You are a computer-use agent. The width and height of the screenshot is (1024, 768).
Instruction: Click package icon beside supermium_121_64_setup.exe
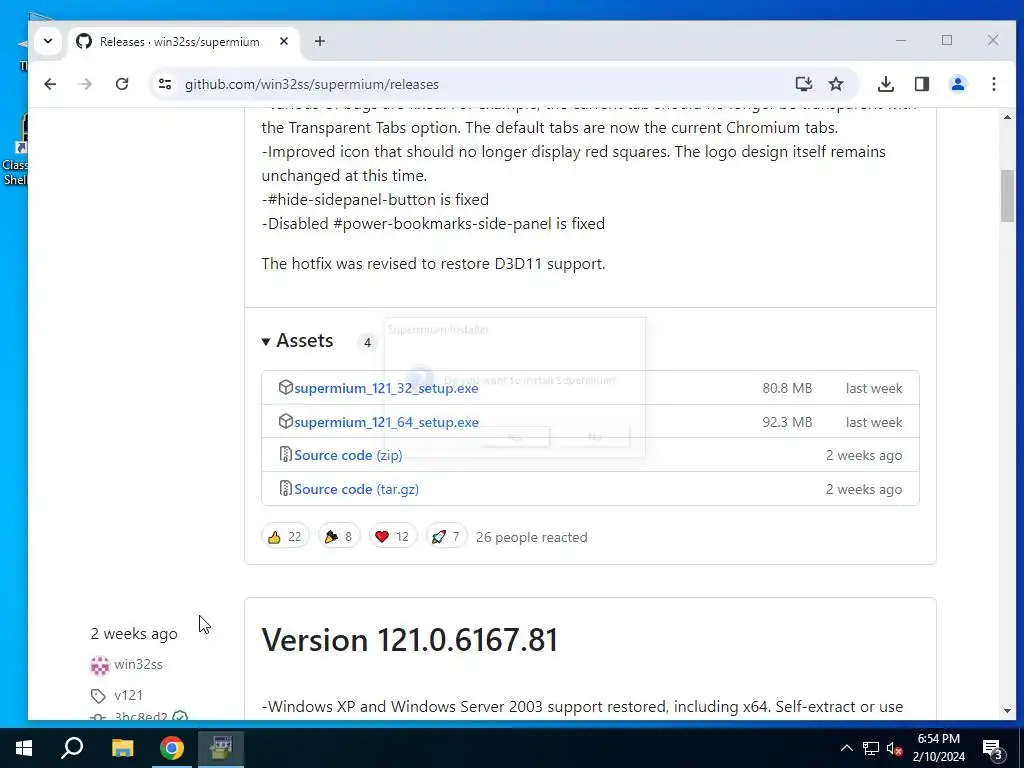tap(285, 421)
